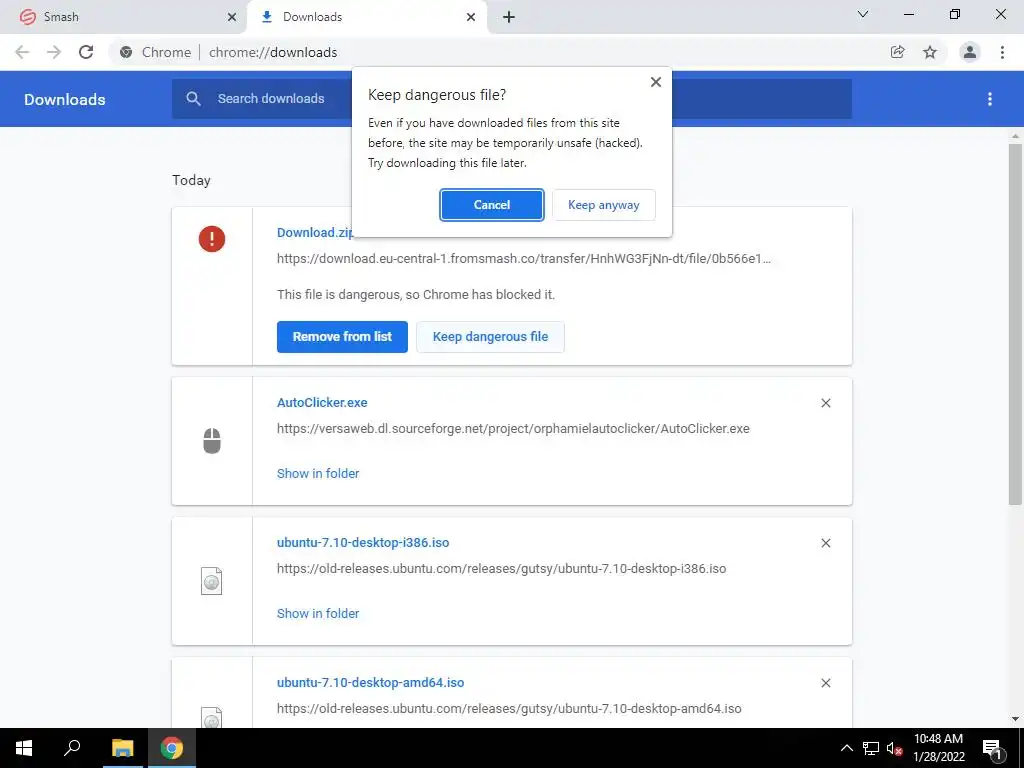1024x768 pixels.
Task: Open the Chrome profile avatar
Action: [970, 52]
